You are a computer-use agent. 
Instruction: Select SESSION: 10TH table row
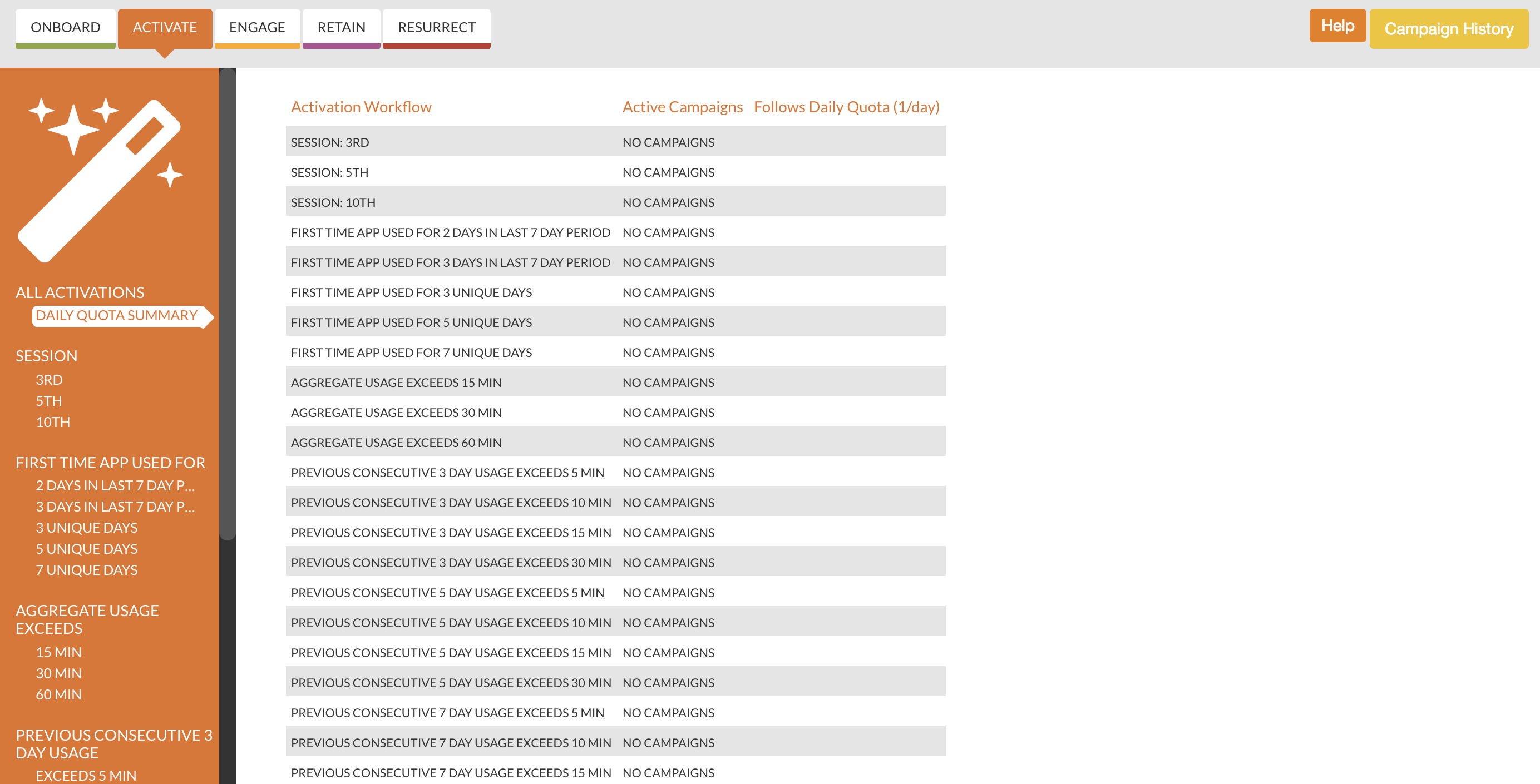pos(615,202)
